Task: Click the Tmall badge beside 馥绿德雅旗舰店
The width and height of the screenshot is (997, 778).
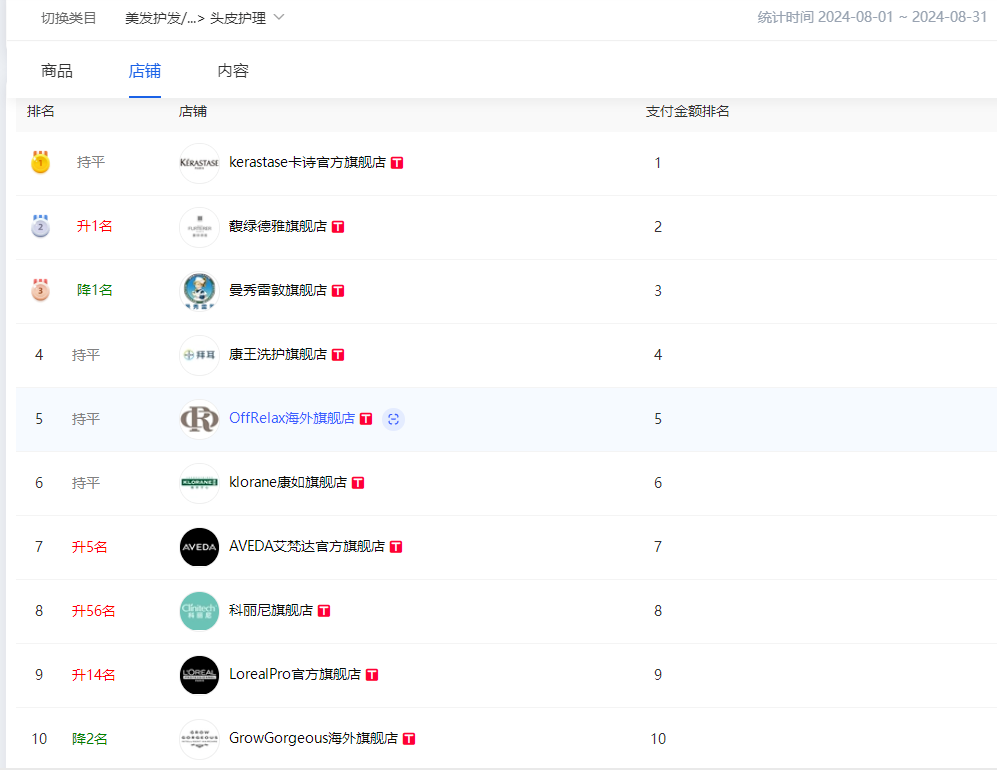Action: coord(338,227)
